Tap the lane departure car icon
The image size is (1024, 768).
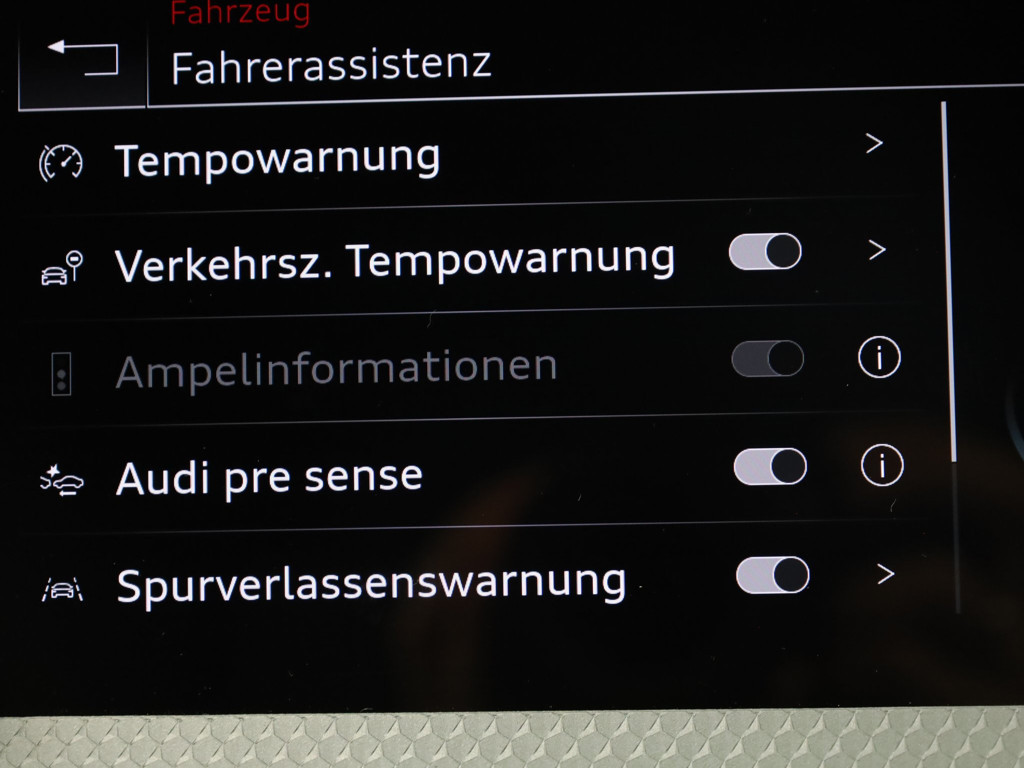63,589
